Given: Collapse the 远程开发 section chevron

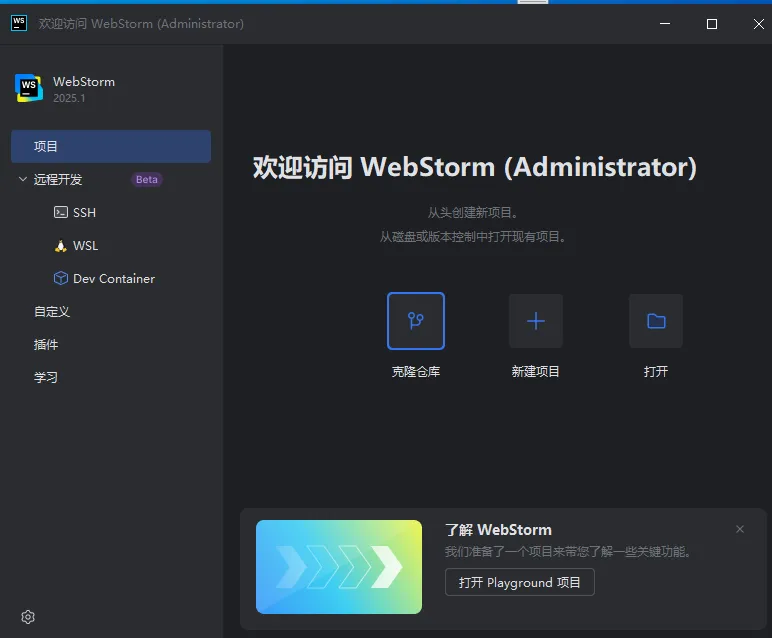Looking at the screenshot, I should (22, 179).
